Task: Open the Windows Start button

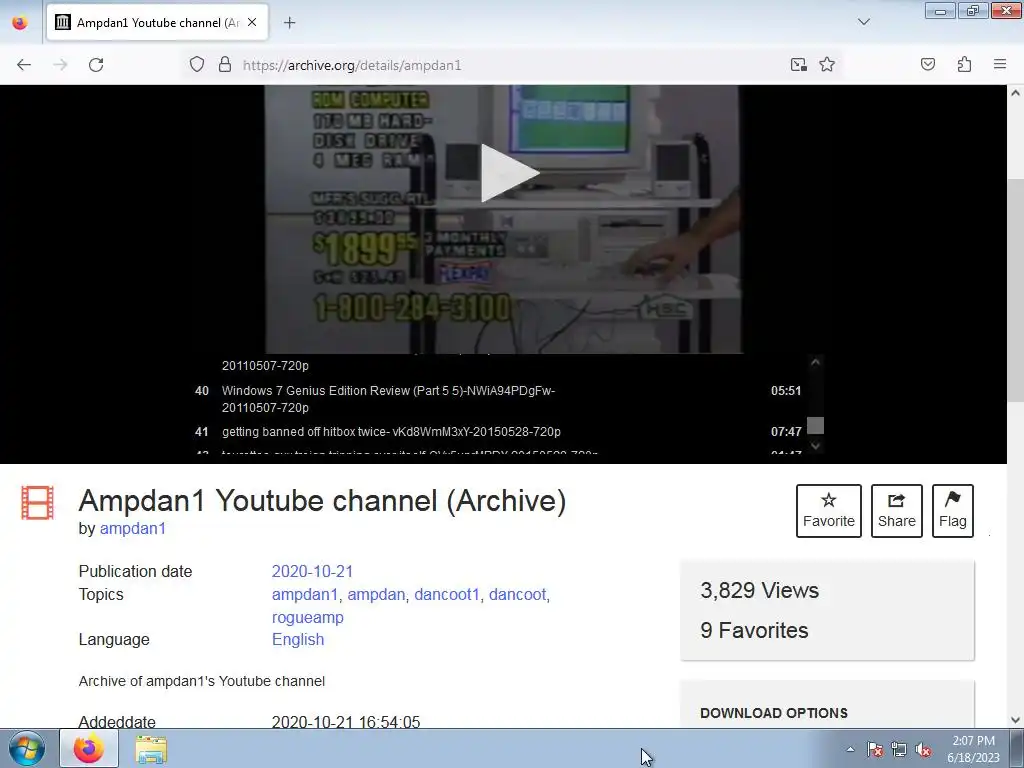Action: (27, 748)
